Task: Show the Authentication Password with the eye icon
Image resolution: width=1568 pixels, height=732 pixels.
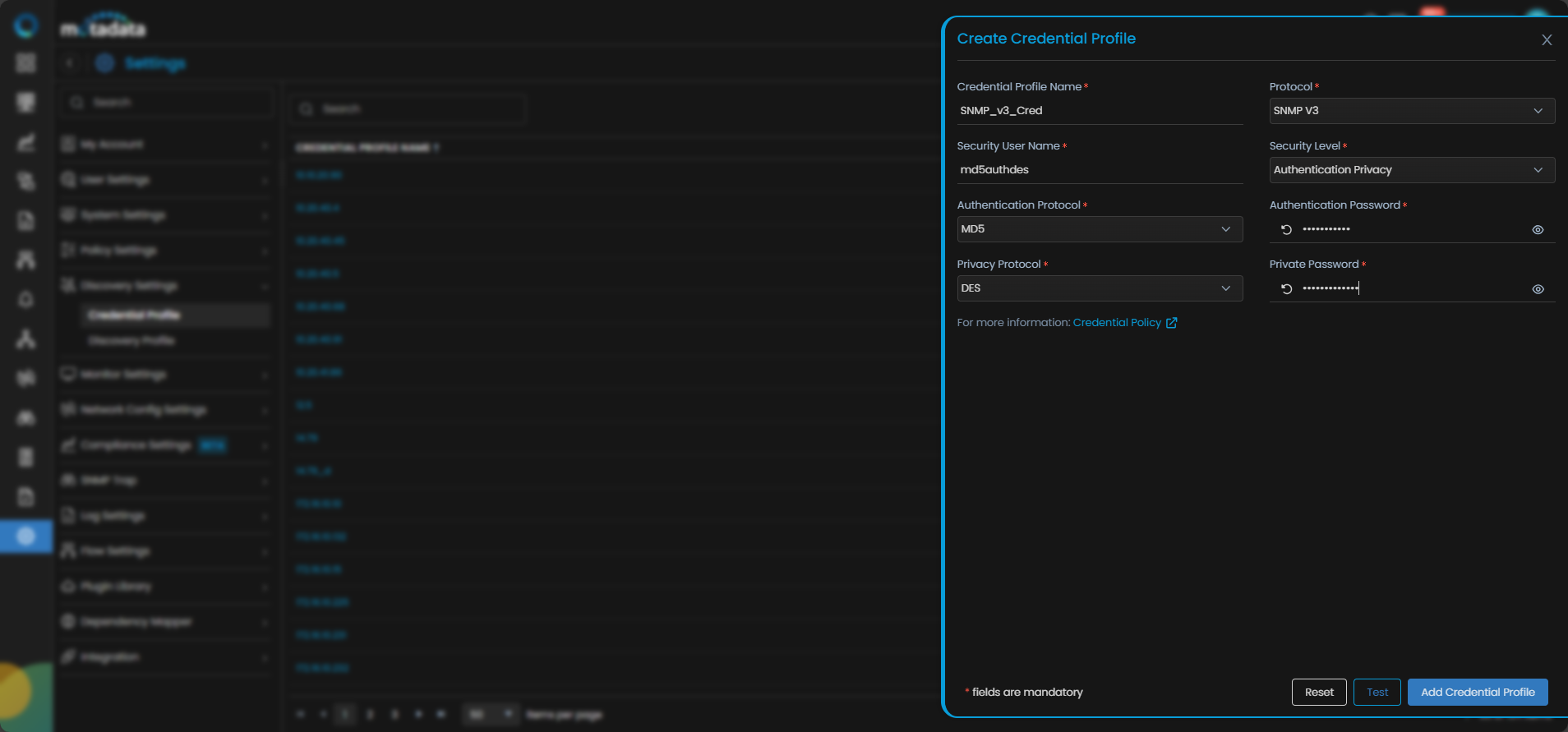Action: 1538,229
